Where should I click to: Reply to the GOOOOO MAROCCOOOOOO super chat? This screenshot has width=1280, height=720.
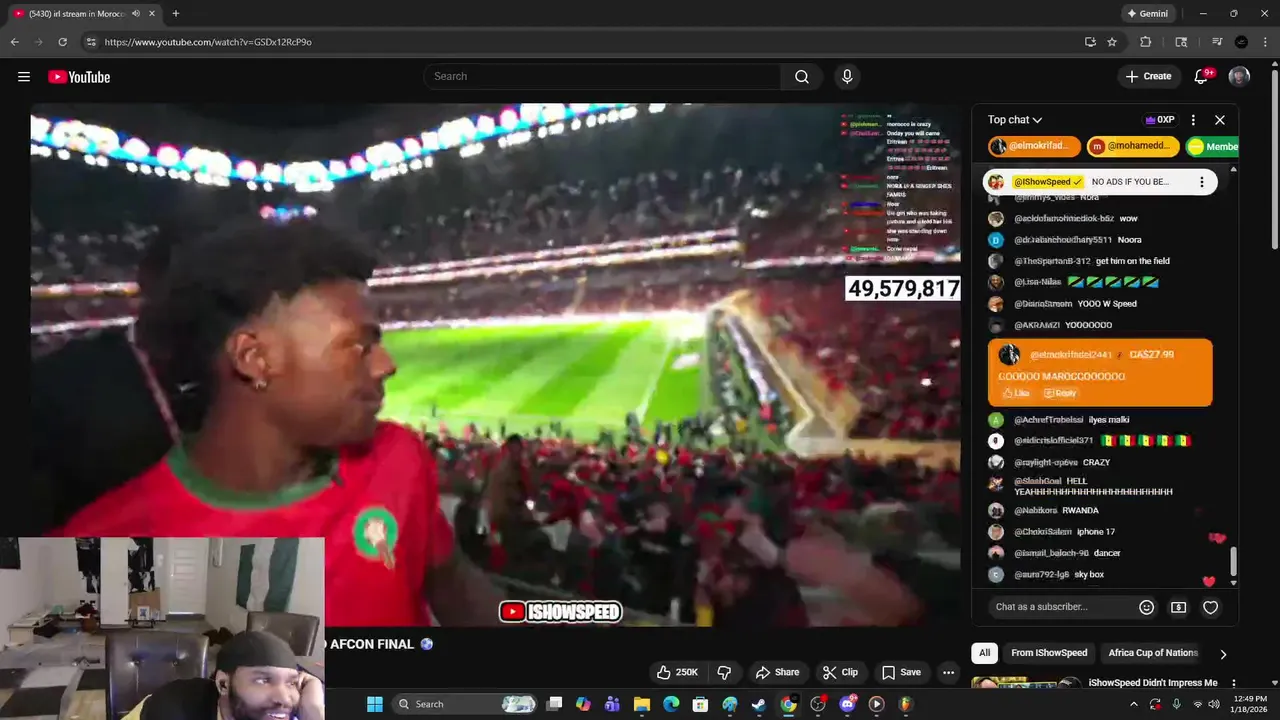(x=1061, y=393)
